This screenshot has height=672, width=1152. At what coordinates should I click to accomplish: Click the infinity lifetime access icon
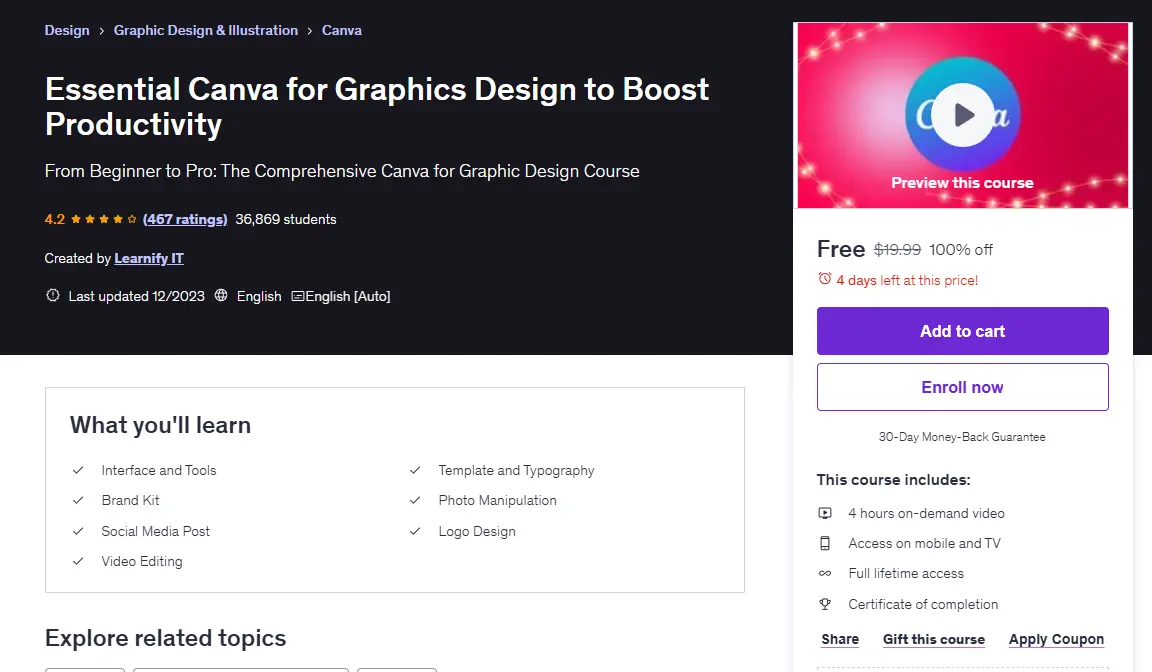pyautogui.click(x=825, y=574)
